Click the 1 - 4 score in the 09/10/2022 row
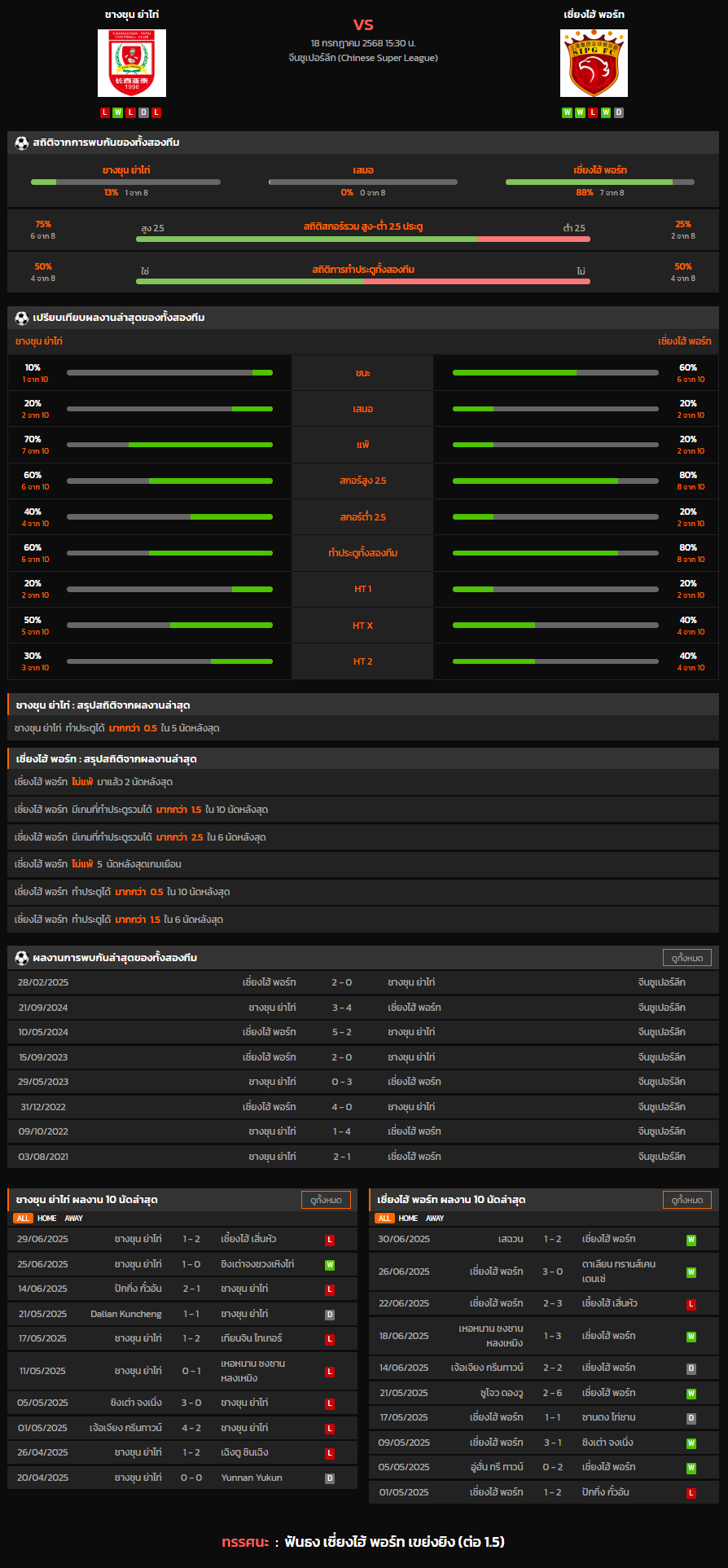The width and height of the screenshot is (728, 1568). (x=342, y=1131)
